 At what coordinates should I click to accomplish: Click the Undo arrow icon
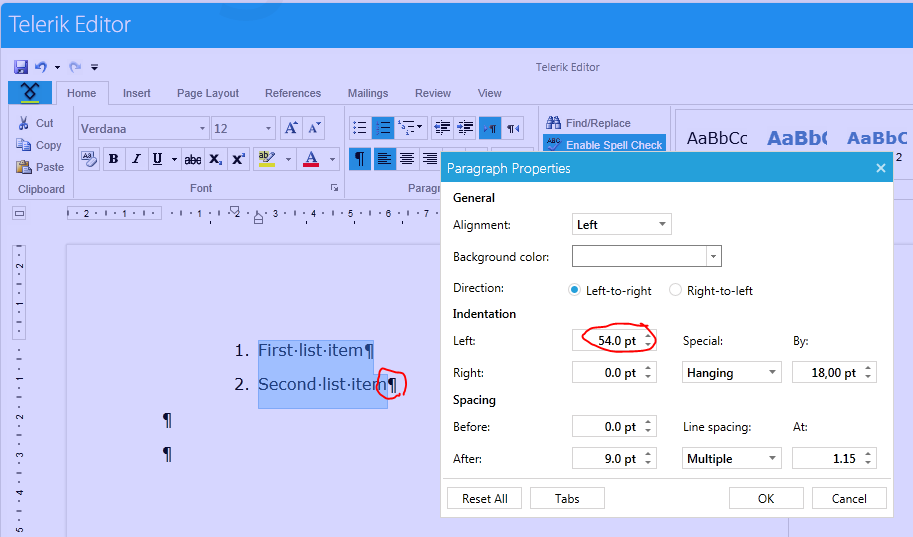point(41,67)
